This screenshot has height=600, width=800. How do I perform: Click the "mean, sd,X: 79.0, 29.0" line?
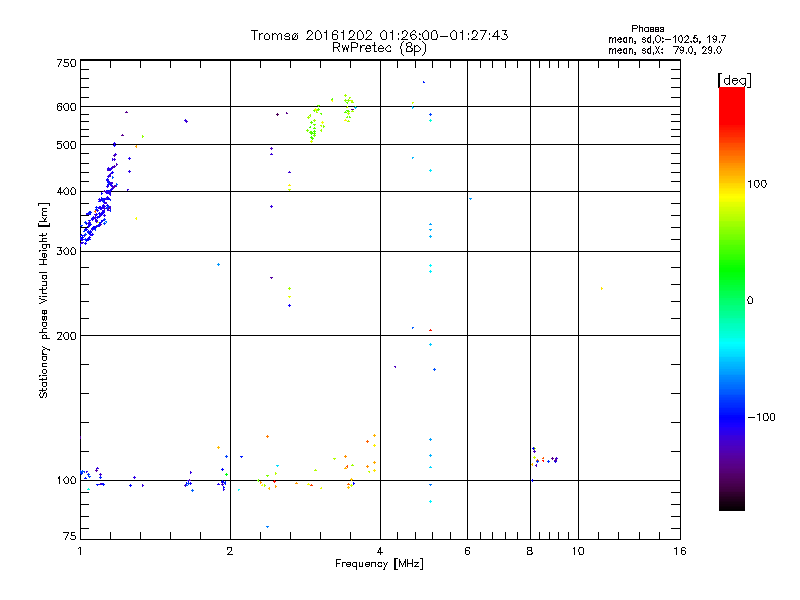(x=665, y=50)
